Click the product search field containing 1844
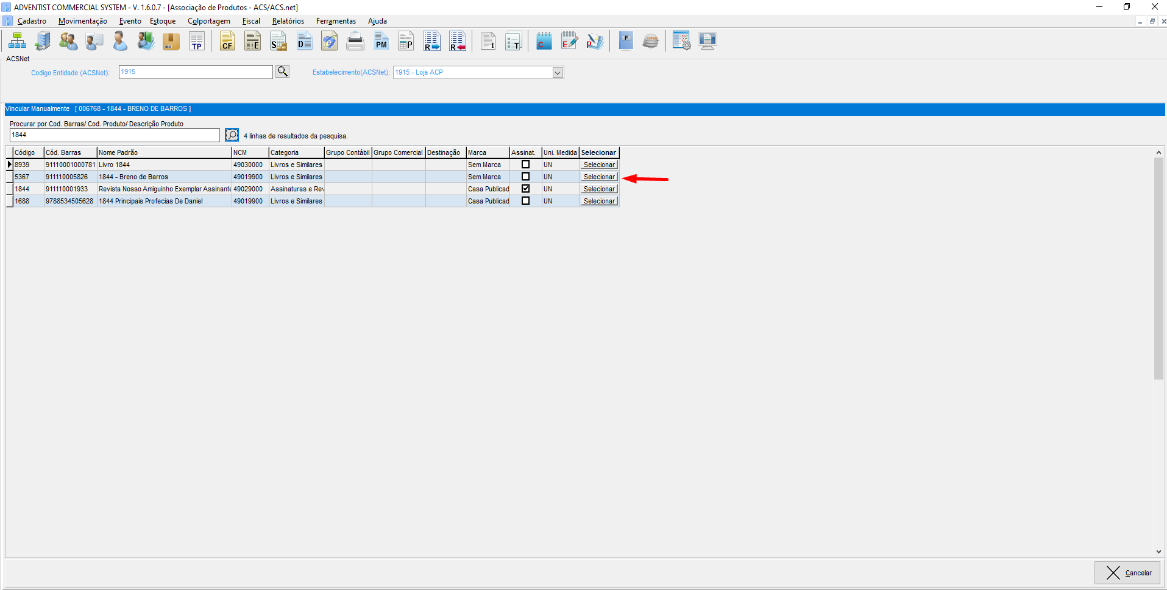The width and height of the screenshot is (1167, 590). [115, 135]
